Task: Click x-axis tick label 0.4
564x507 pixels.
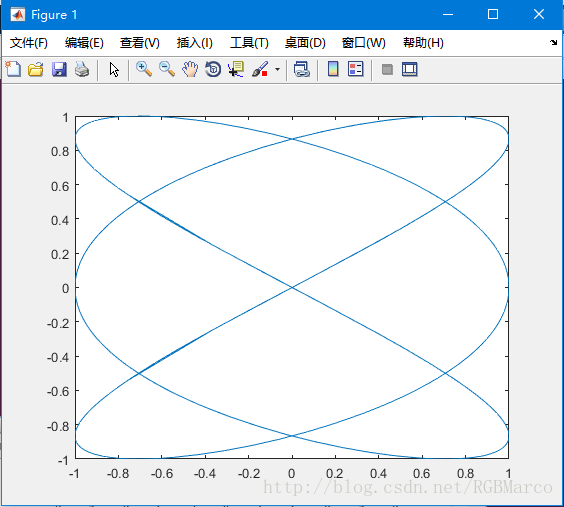Action: [378, 474]
